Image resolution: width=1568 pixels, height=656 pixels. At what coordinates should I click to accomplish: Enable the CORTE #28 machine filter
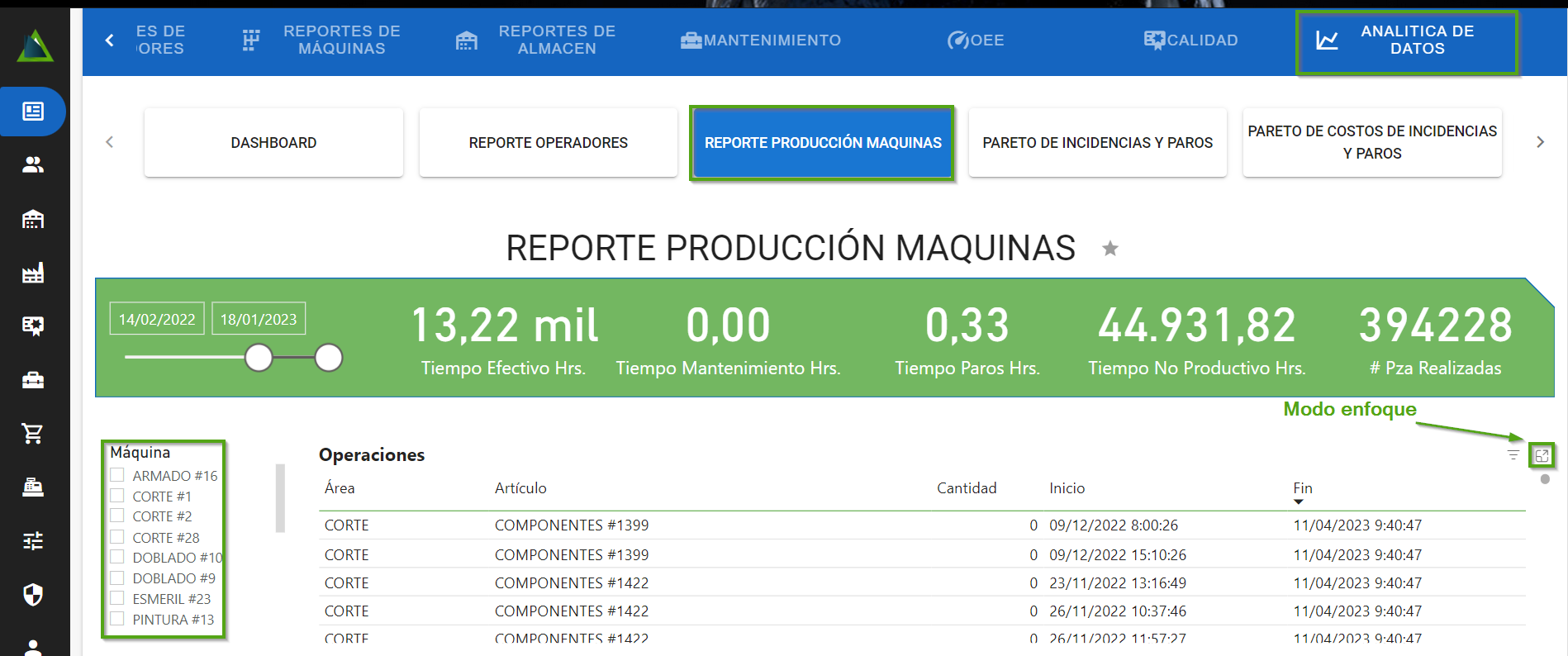117,537
